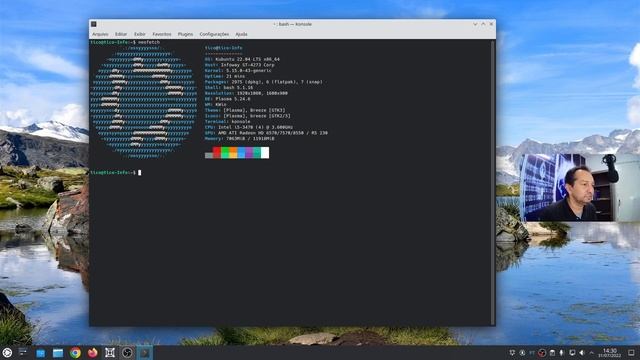Image resolution: width=640 pixels, height=360 pixels.
Task: Click the Konsole vertical scrollbar
Action: coord(493,182)
